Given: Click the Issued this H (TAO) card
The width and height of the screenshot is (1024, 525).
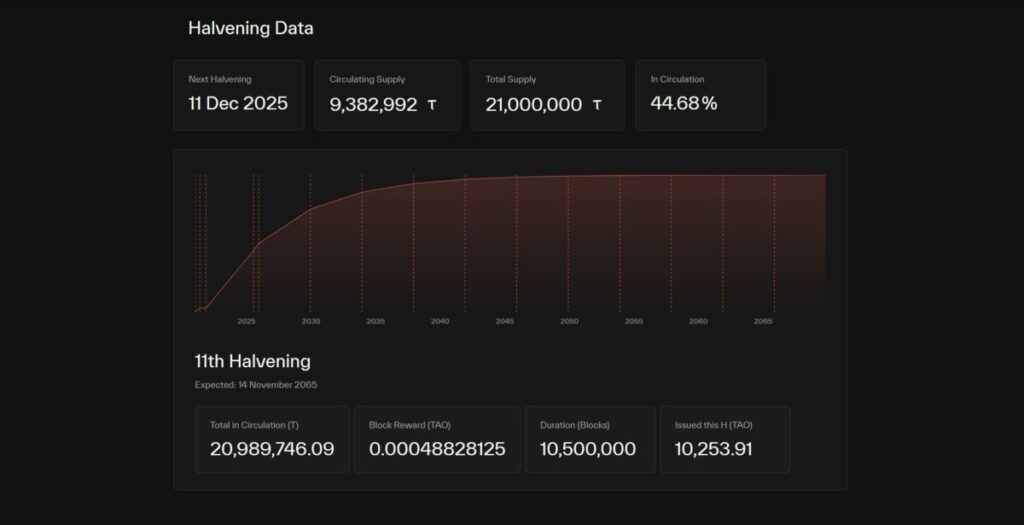Looking at the screenshot, I should [x=725, y=438].
